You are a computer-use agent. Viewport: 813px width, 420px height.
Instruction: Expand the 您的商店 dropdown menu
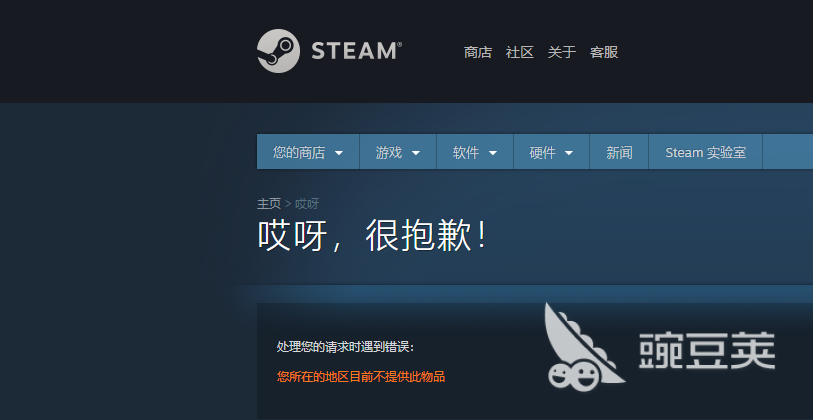308,152
